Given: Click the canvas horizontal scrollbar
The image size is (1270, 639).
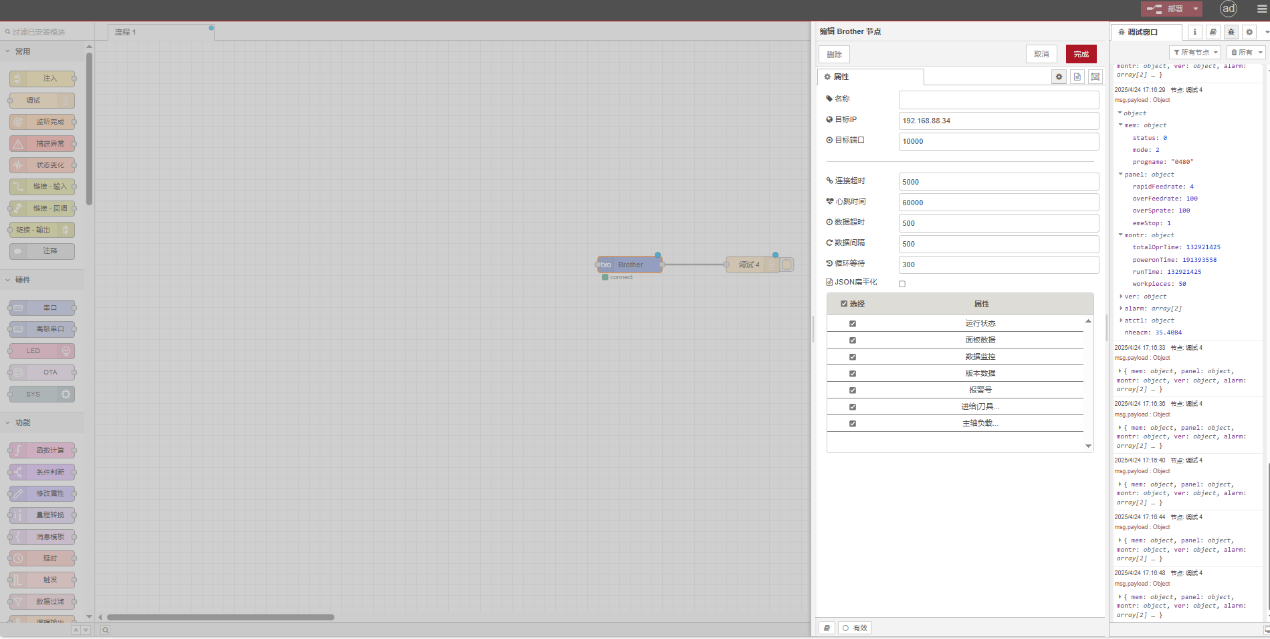Looking at the screenshot, I should pos(220,617).
